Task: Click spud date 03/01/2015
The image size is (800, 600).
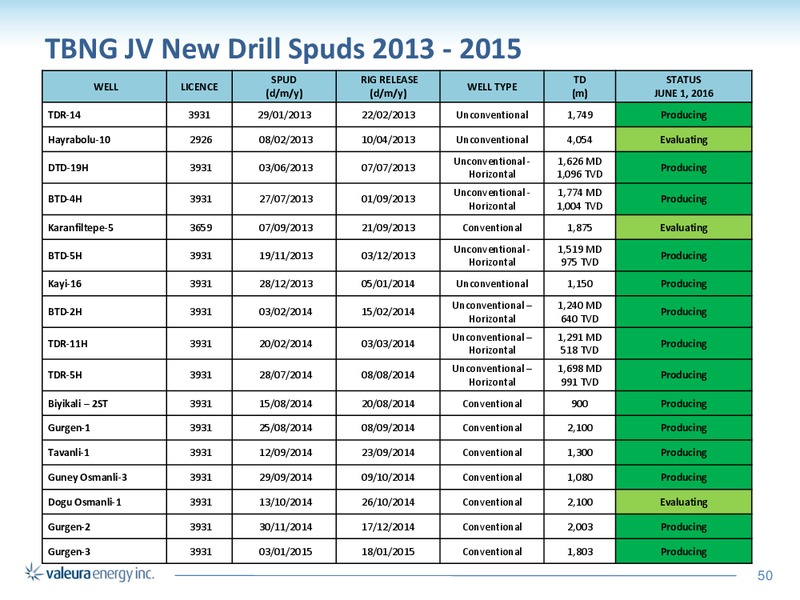Action: 286,552
